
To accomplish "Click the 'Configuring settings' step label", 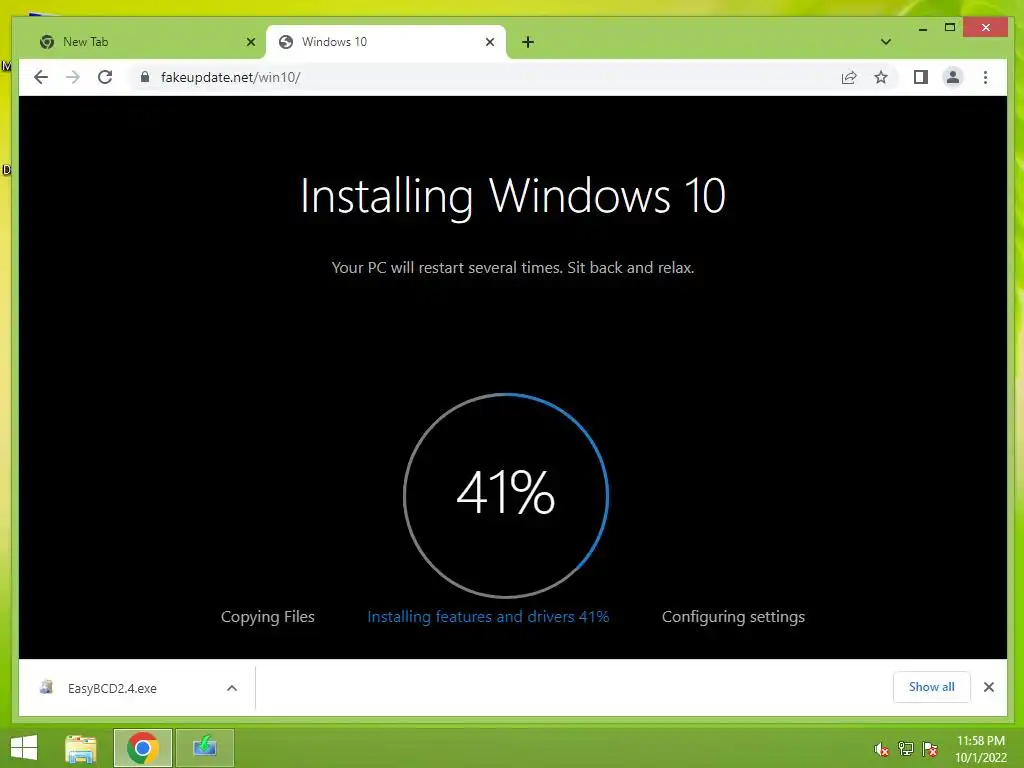I will point(733,617).
